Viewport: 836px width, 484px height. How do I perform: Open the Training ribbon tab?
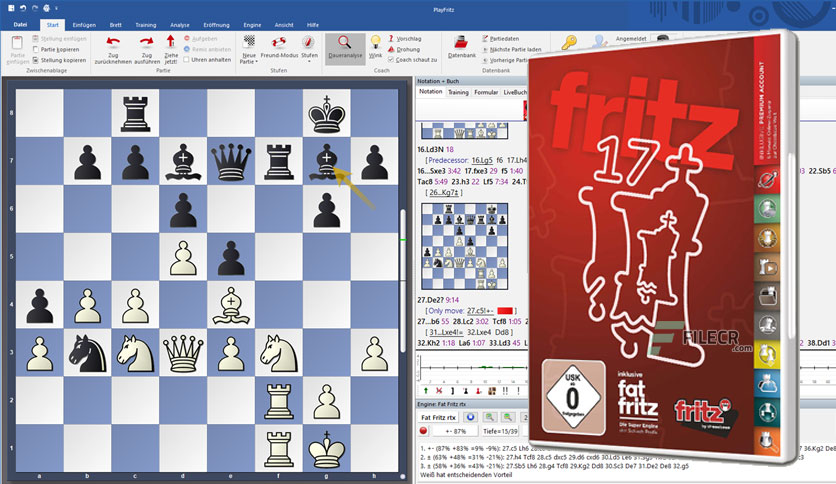[x=146, y=25]
